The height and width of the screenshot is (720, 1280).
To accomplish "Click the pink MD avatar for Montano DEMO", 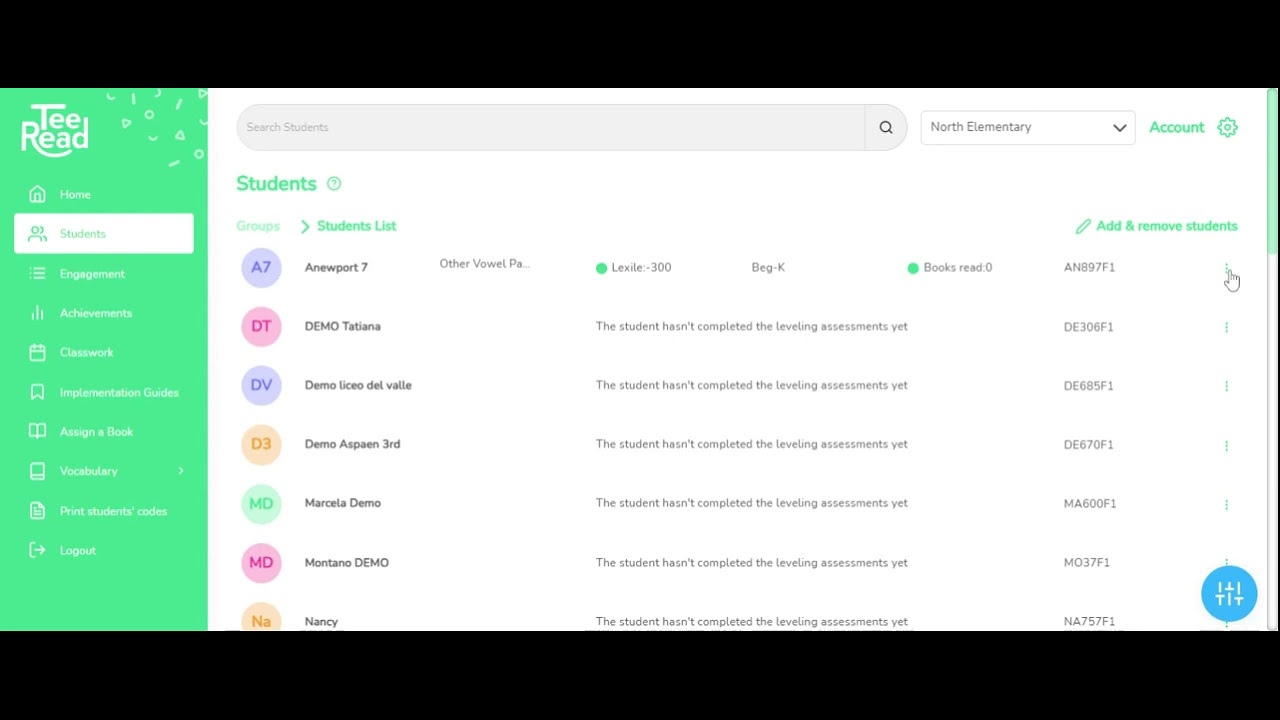I will click(x=261, y=562).
